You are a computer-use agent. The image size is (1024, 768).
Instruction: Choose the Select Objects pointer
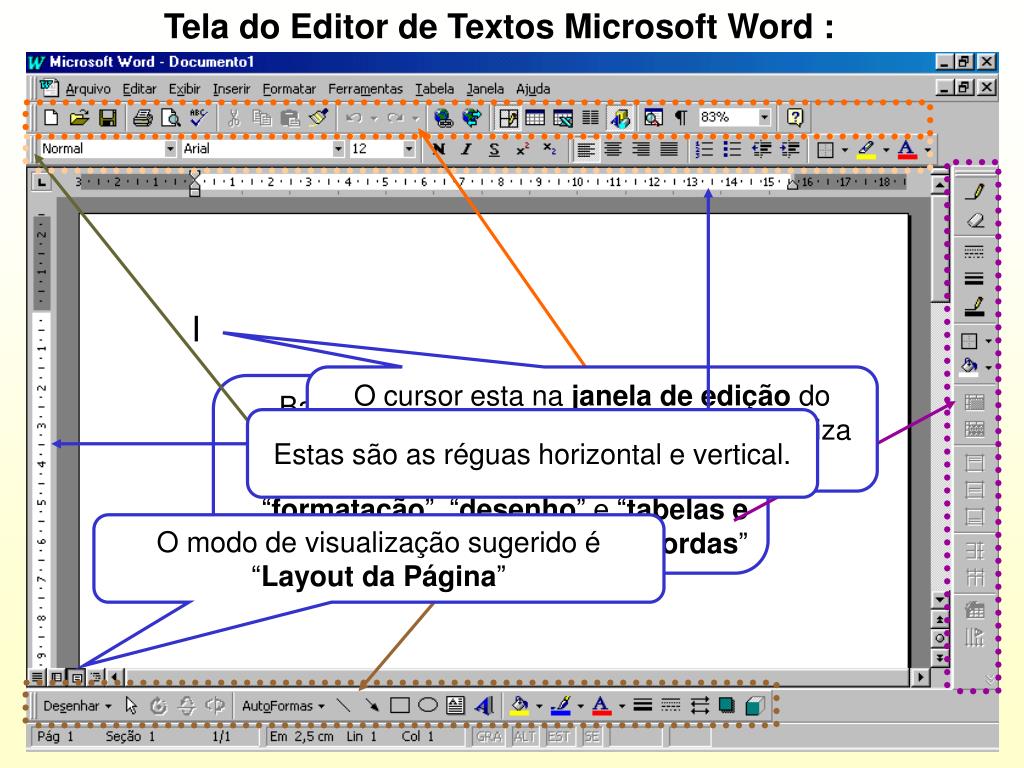click(x=131, y=705)
